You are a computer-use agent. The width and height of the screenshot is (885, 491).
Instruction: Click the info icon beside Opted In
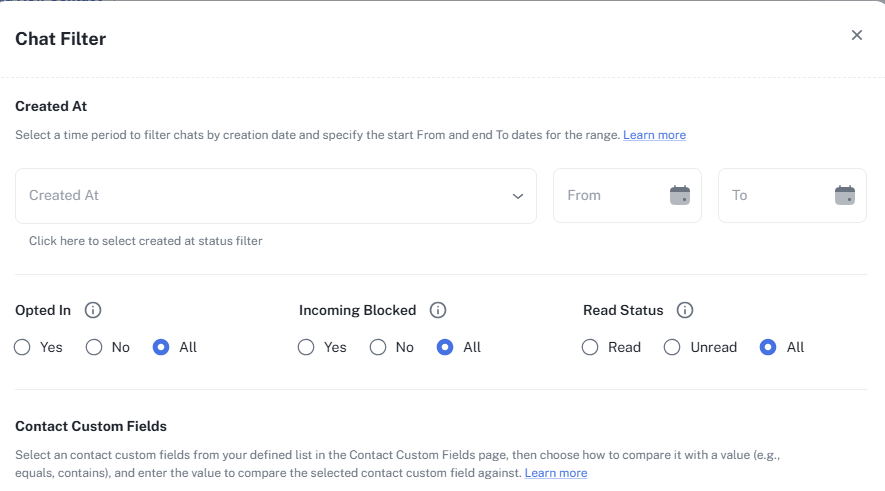pyautogui.click(x=93, y=310)
